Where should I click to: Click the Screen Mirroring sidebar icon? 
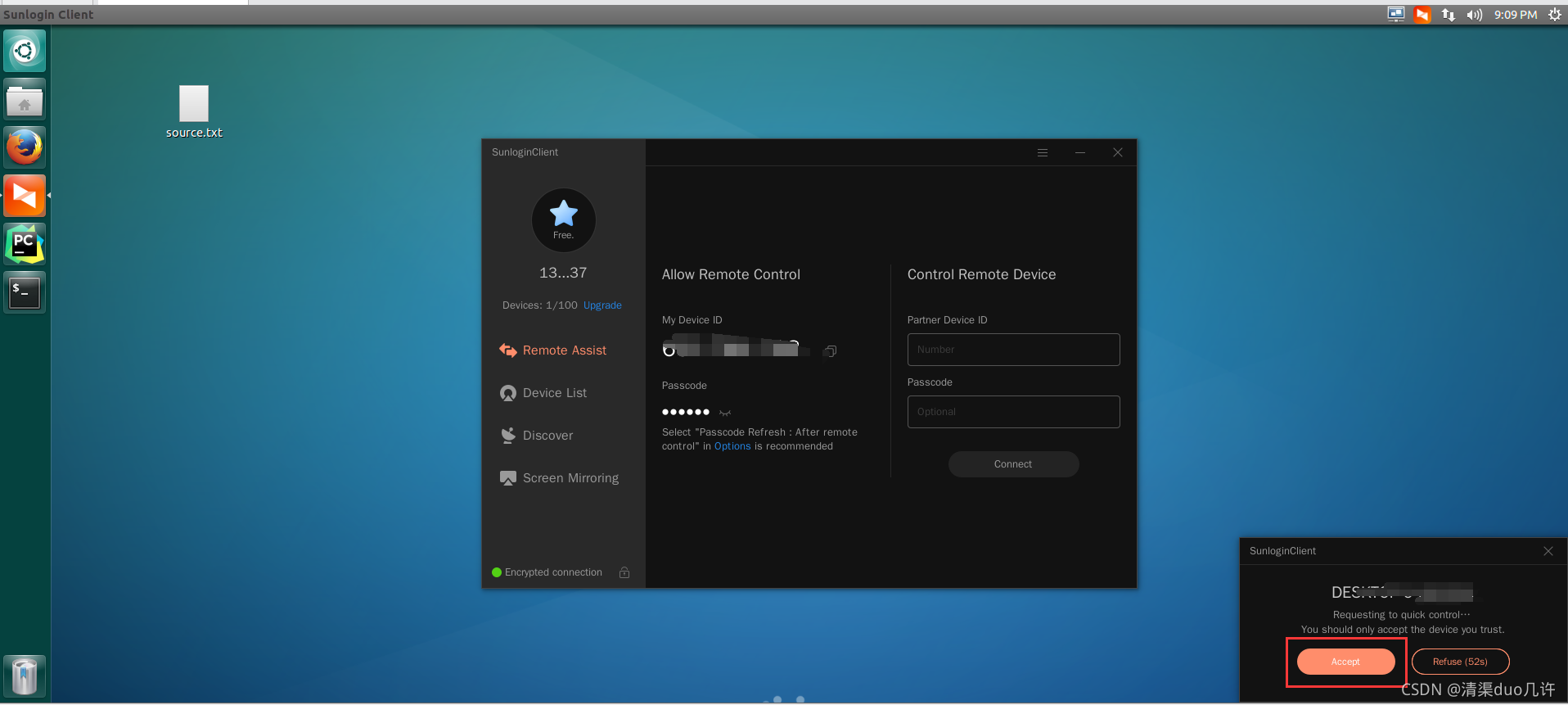click(508, 478)
